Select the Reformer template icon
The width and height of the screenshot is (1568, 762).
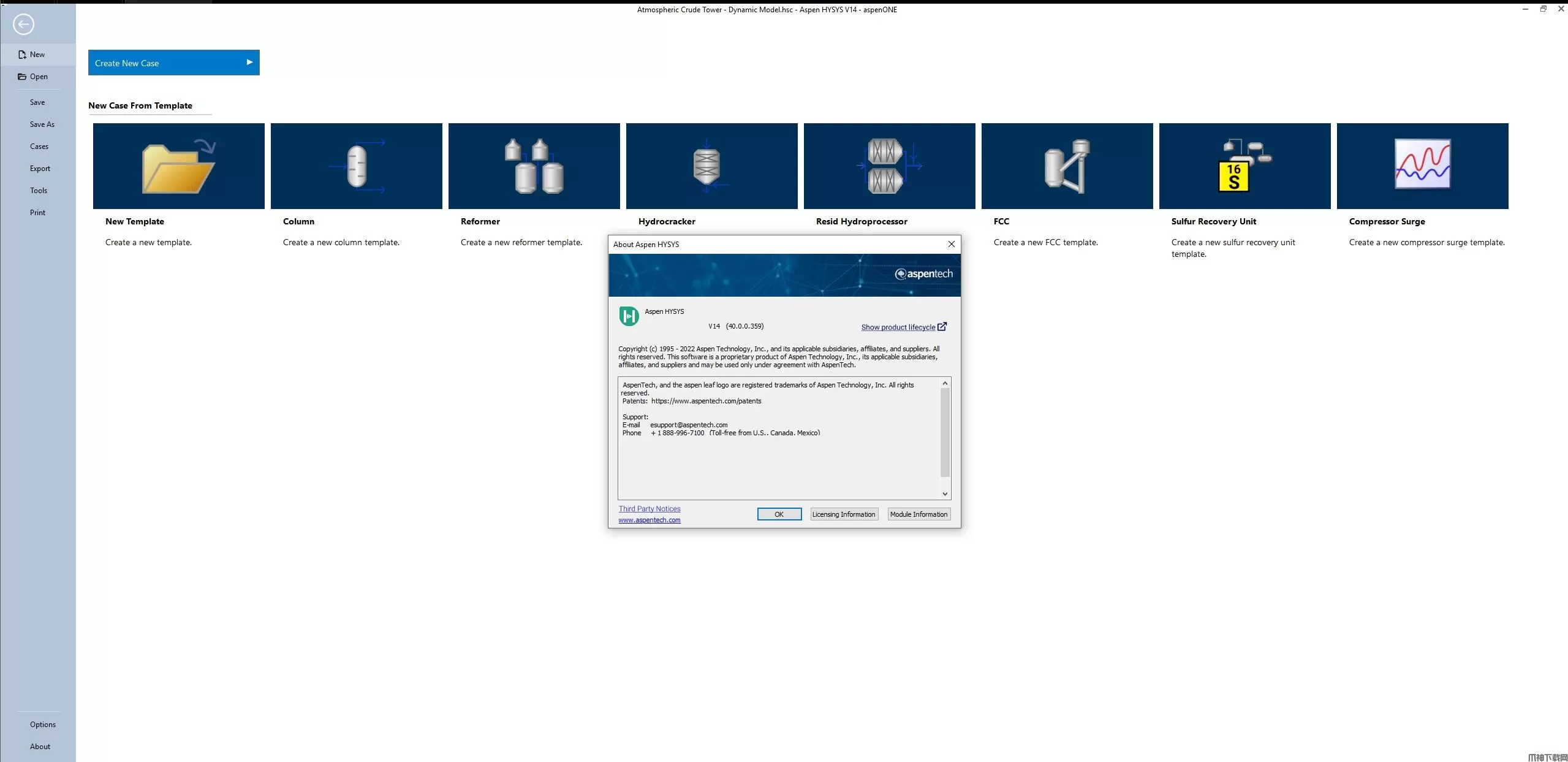(534, 166)
